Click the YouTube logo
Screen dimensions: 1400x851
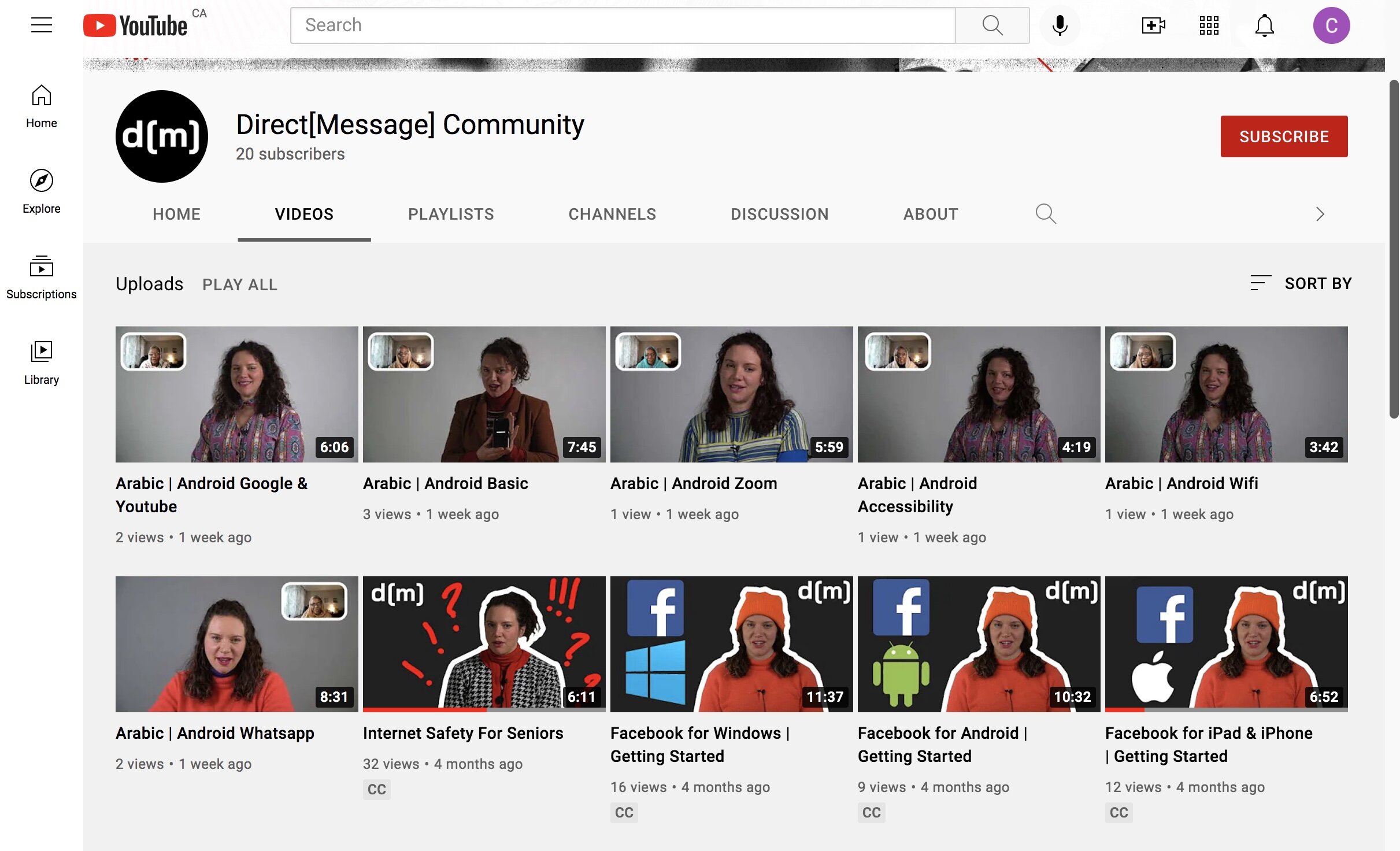(x=135, y=25)
